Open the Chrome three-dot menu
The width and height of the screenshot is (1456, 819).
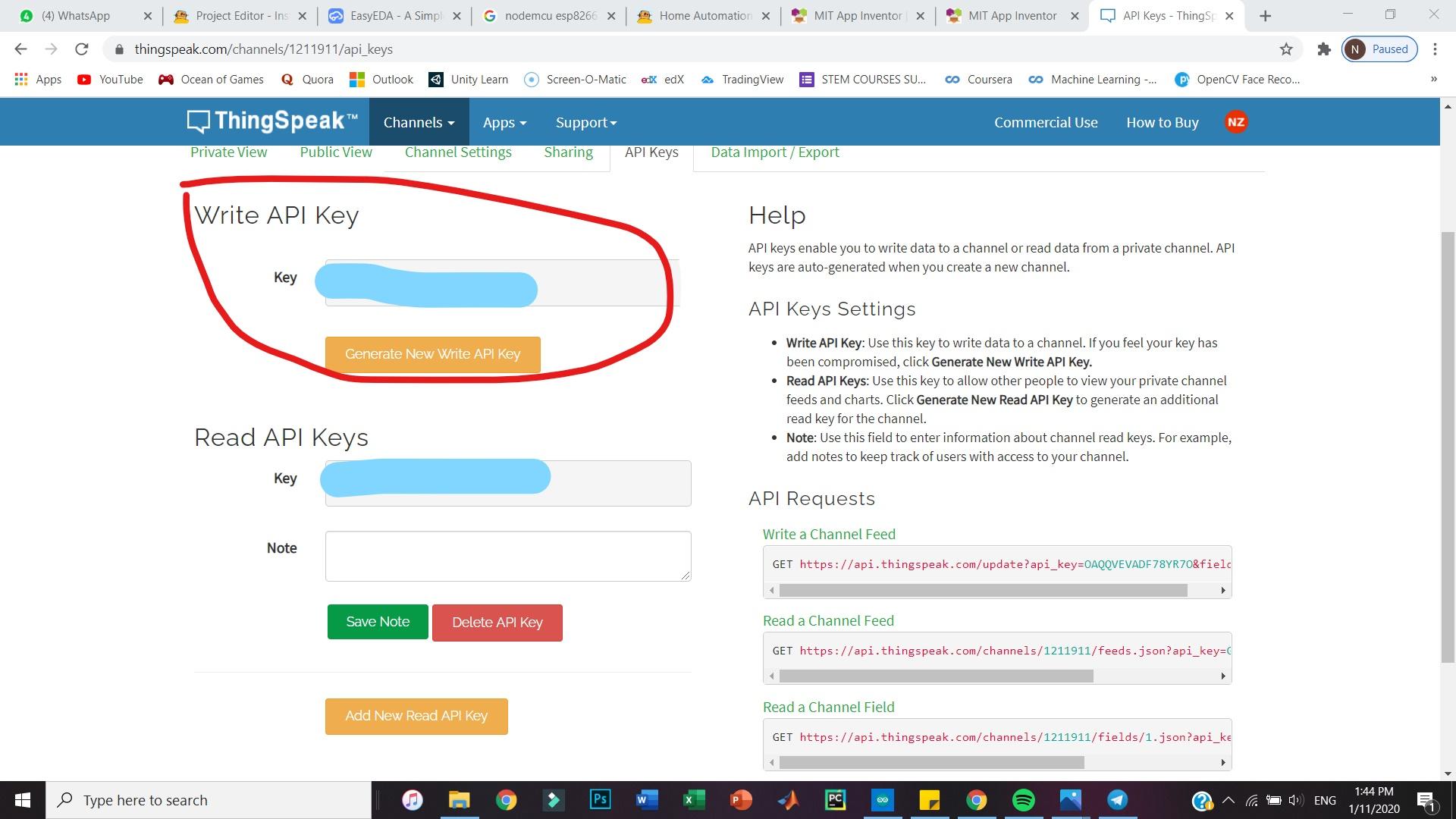(1435, 49)
